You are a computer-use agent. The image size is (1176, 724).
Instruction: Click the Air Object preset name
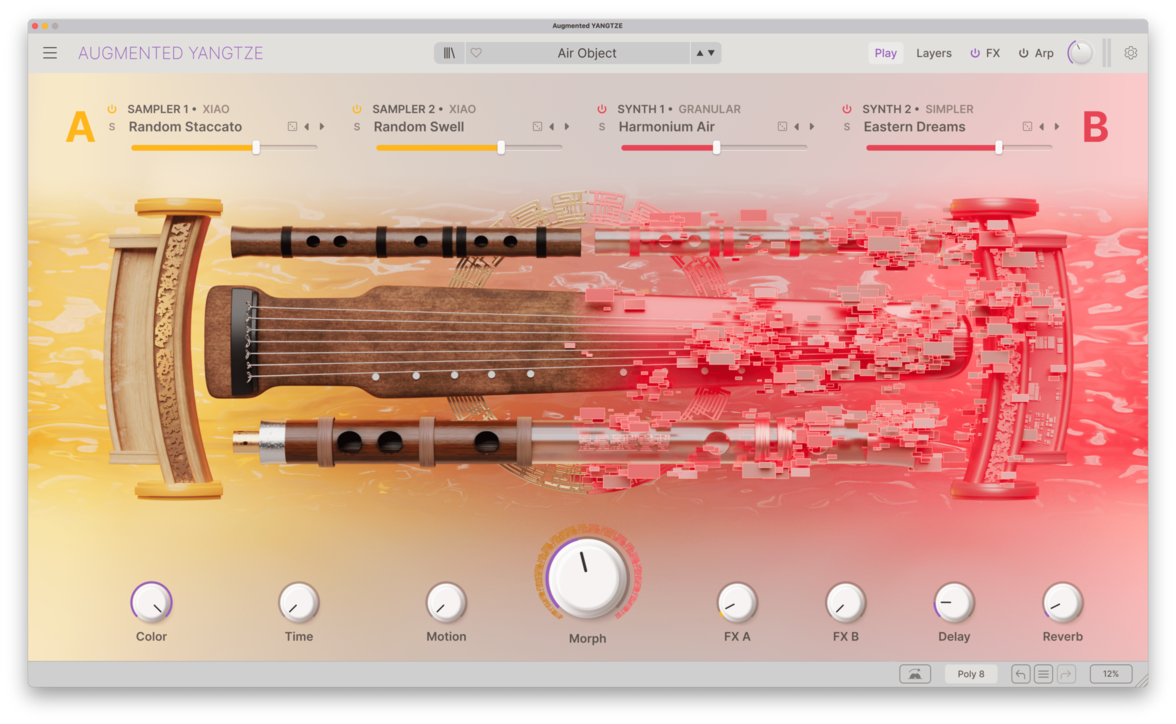586,53
